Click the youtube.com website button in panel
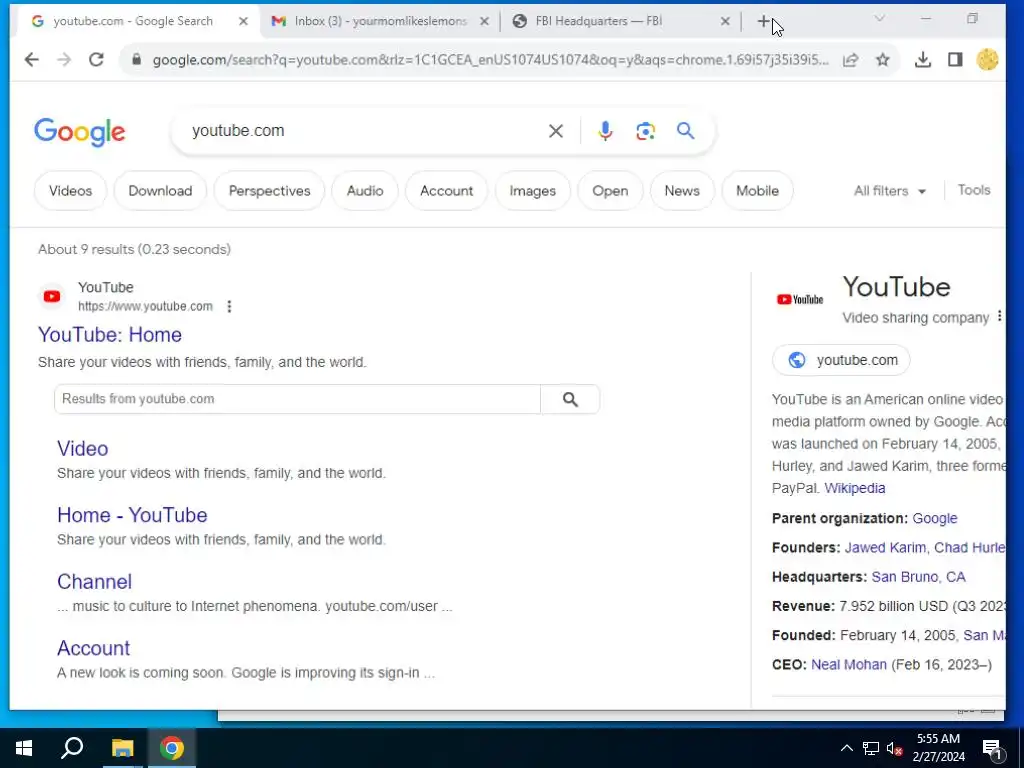1024x768 pixels. [841, 360]
